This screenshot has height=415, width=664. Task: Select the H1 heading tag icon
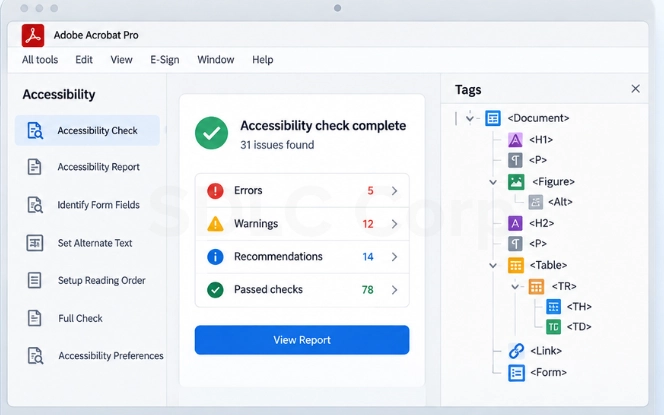(x=515, y=140)
